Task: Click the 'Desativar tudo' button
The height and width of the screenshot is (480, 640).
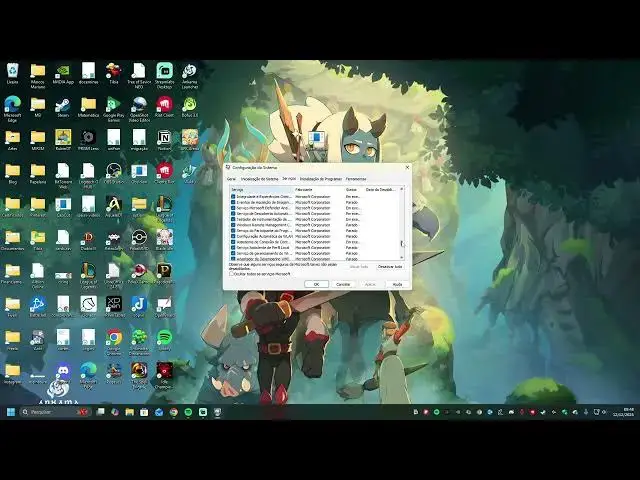Action: tap(390, 267)
